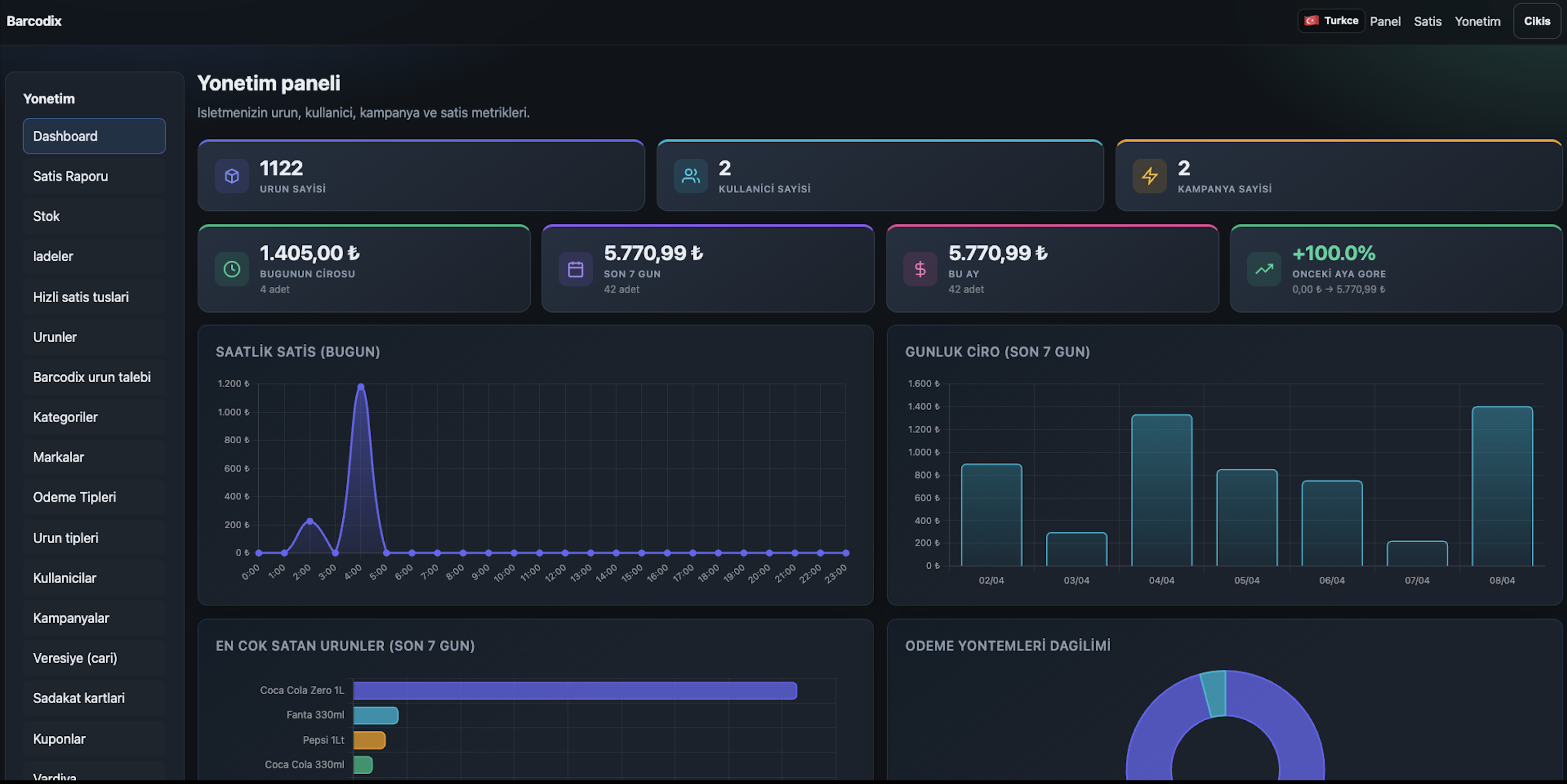Click the cube icon beside product count
Screen dimensions: 1567x784
coord(231,176)
